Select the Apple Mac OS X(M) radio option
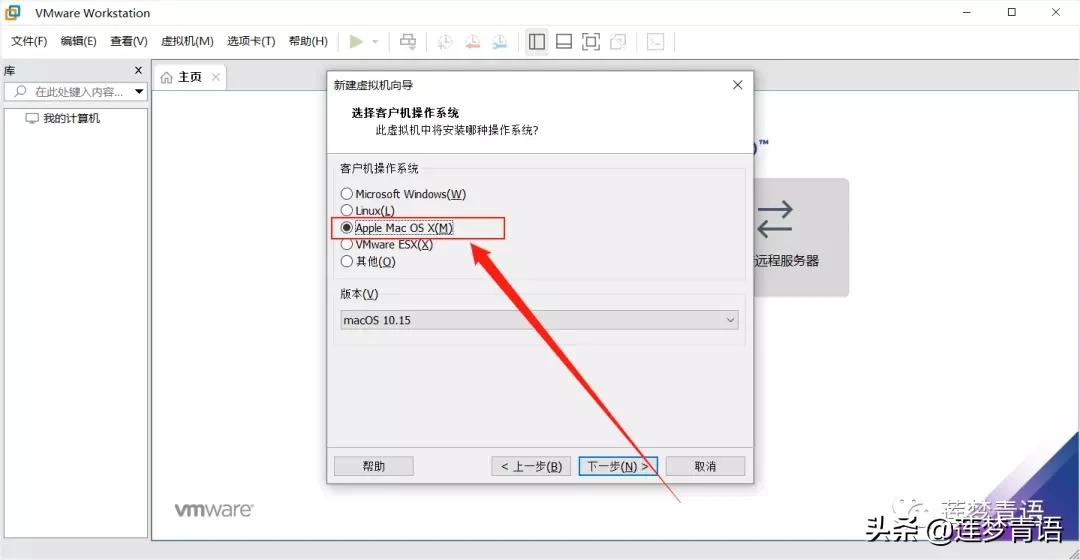Screen dimensions: 1080x560 pos(397,228)
